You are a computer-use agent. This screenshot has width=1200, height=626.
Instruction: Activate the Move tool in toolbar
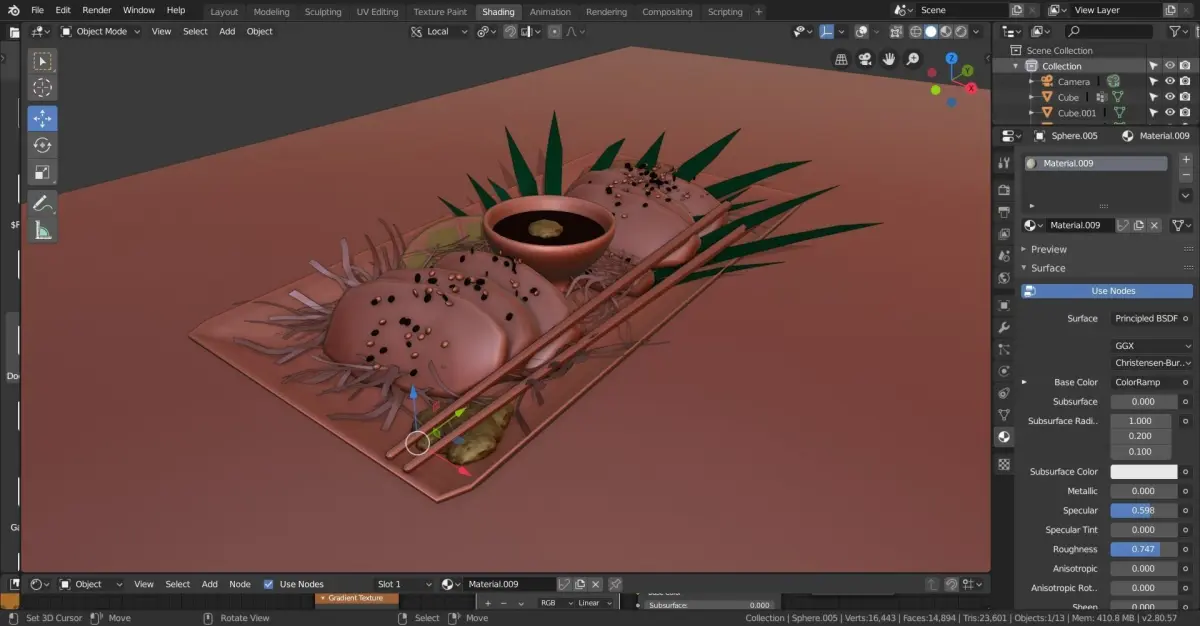[42, 118]
